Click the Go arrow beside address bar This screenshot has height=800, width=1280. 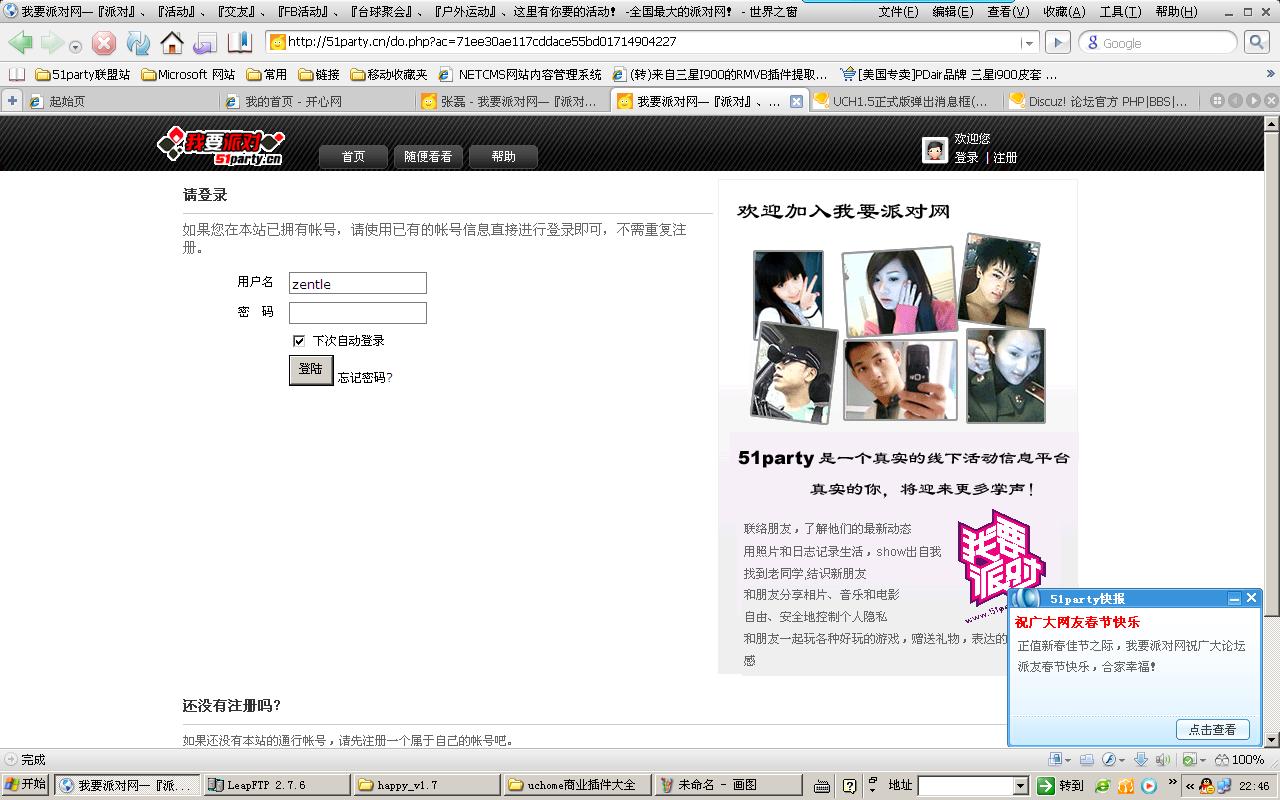click(1057, 42)
